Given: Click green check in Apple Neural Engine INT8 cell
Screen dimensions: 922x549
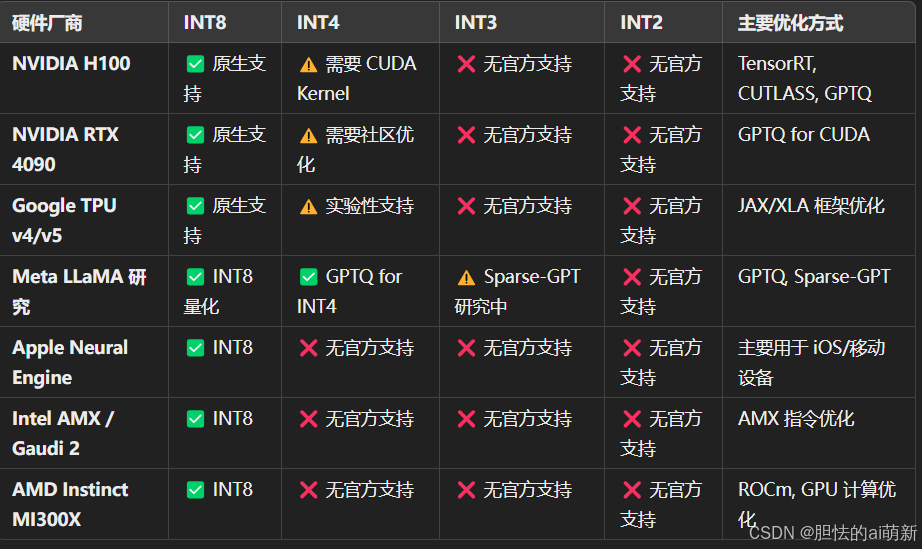Looking at the screenshot, I should click(195, 348).
